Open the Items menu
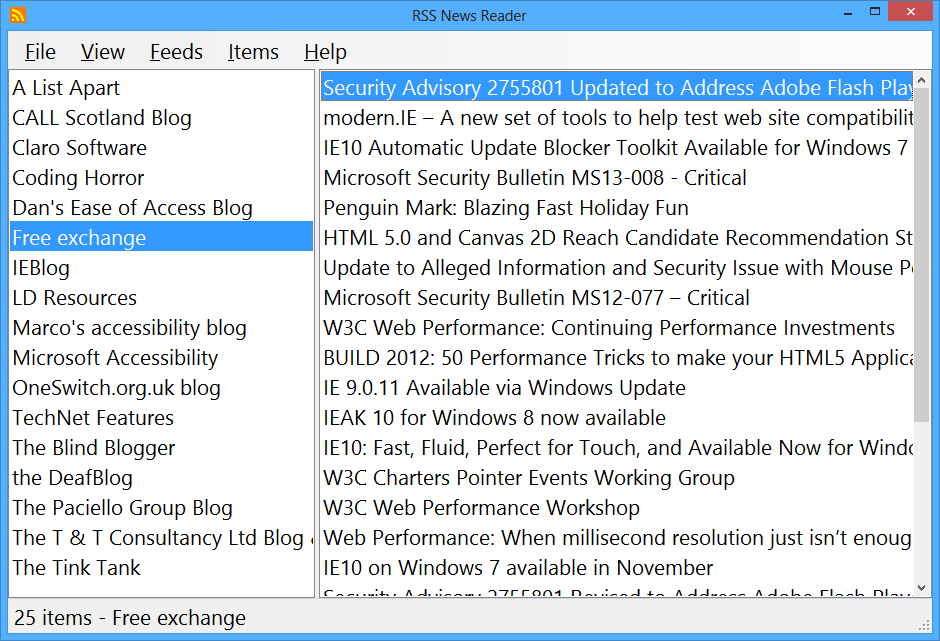940x641 pixels. tap(253, 52)
